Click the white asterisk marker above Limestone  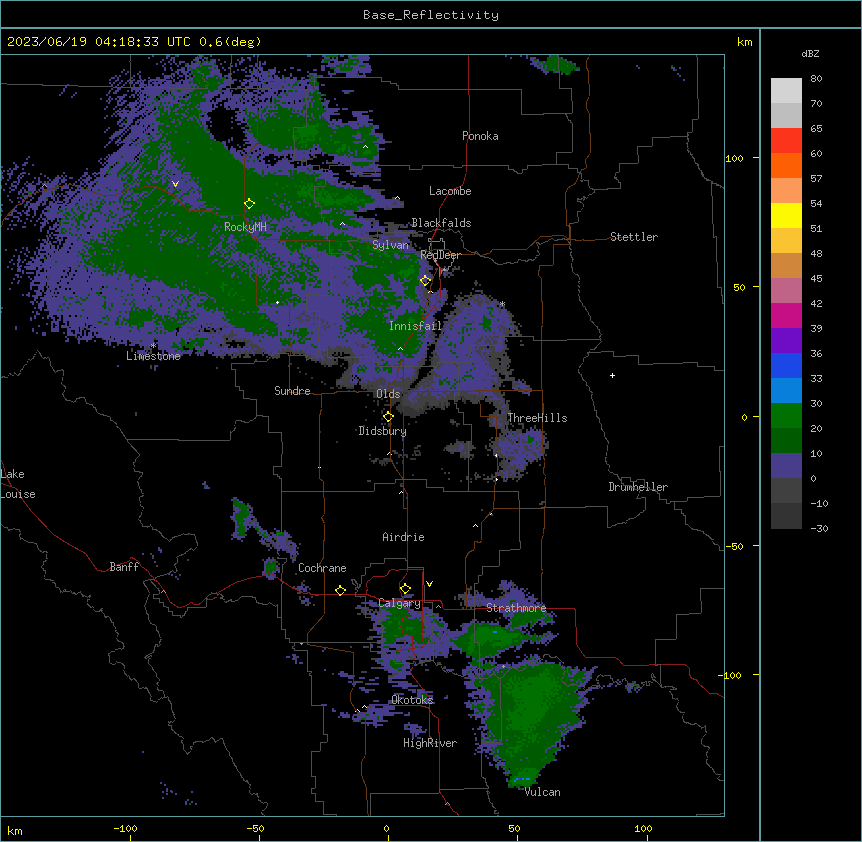click(153, 346)
